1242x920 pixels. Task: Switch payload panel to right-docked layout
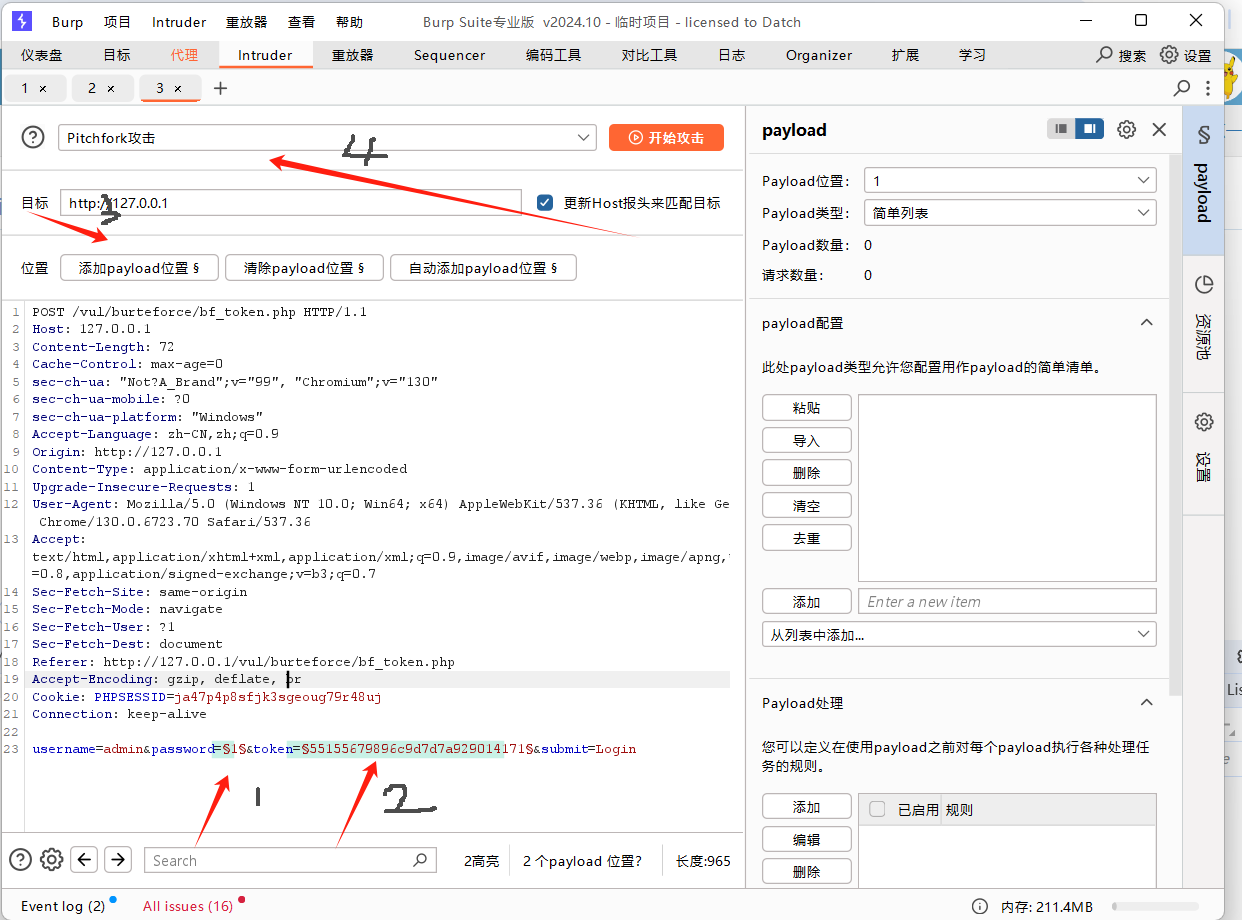[x=1090, y=129]
